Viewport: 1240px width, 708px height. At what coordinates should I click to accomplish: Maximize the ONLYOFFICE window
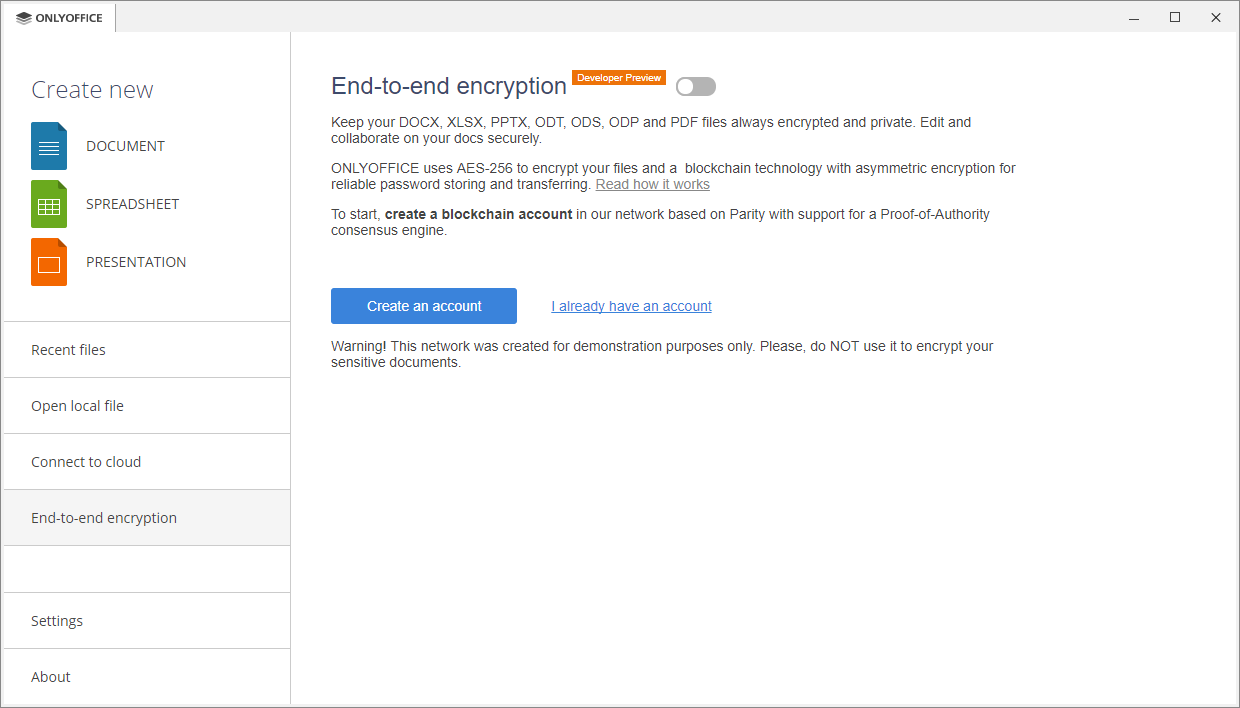point(1175,18)
